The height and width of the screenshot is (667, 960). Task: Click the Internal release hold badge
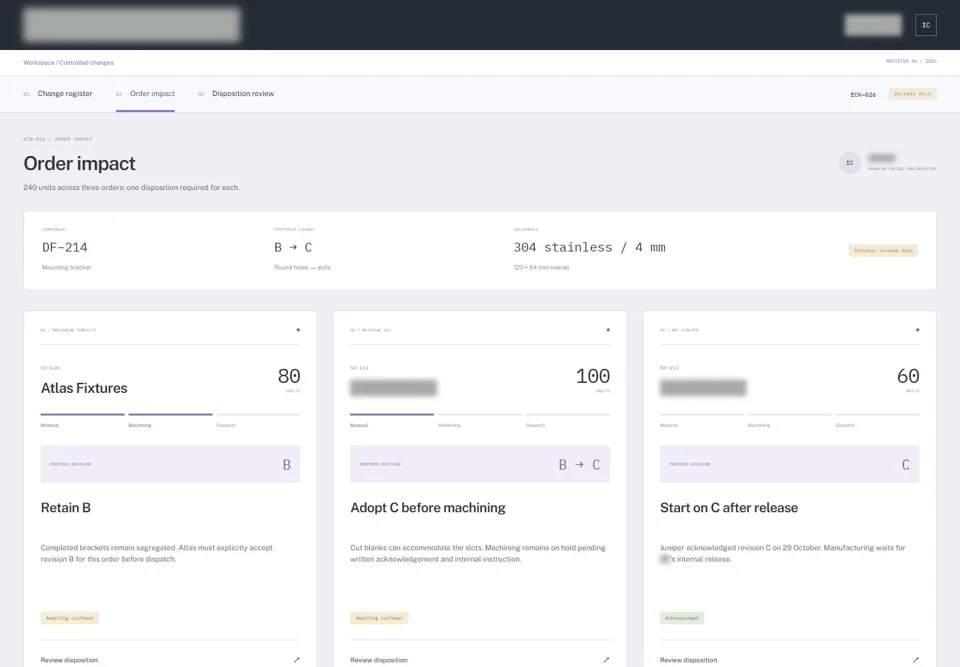point(883,251)
